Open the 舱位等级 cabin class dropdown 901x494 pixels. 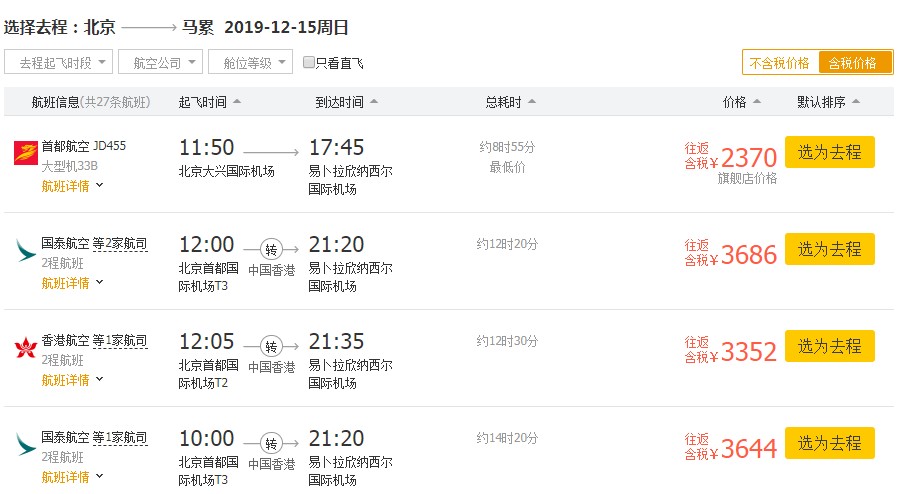pyautogui.click(x=250, y=63)
